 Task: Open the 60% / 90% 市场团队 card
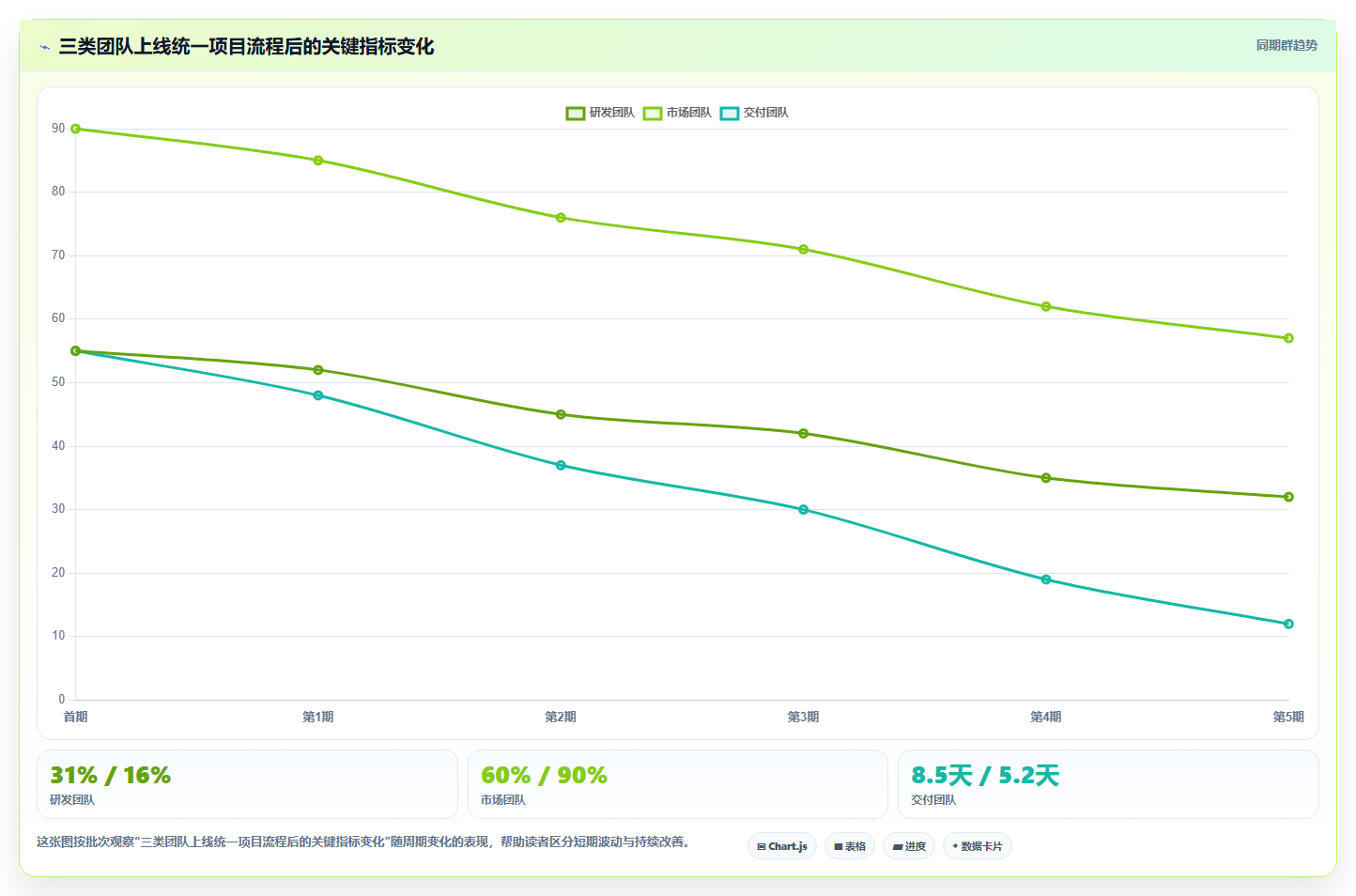677,784
